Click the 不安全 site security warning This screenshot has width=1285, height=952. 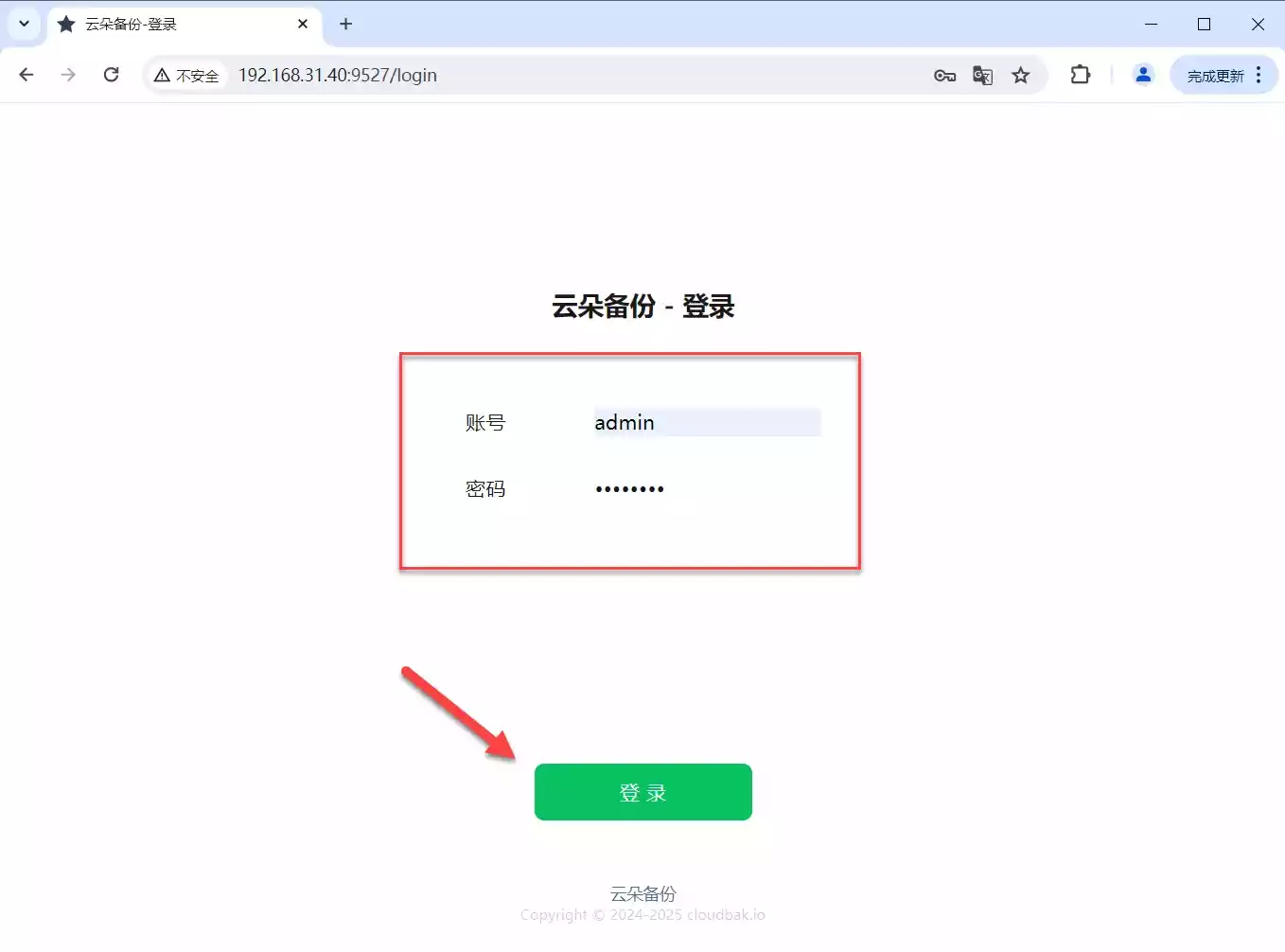(187, 76)
